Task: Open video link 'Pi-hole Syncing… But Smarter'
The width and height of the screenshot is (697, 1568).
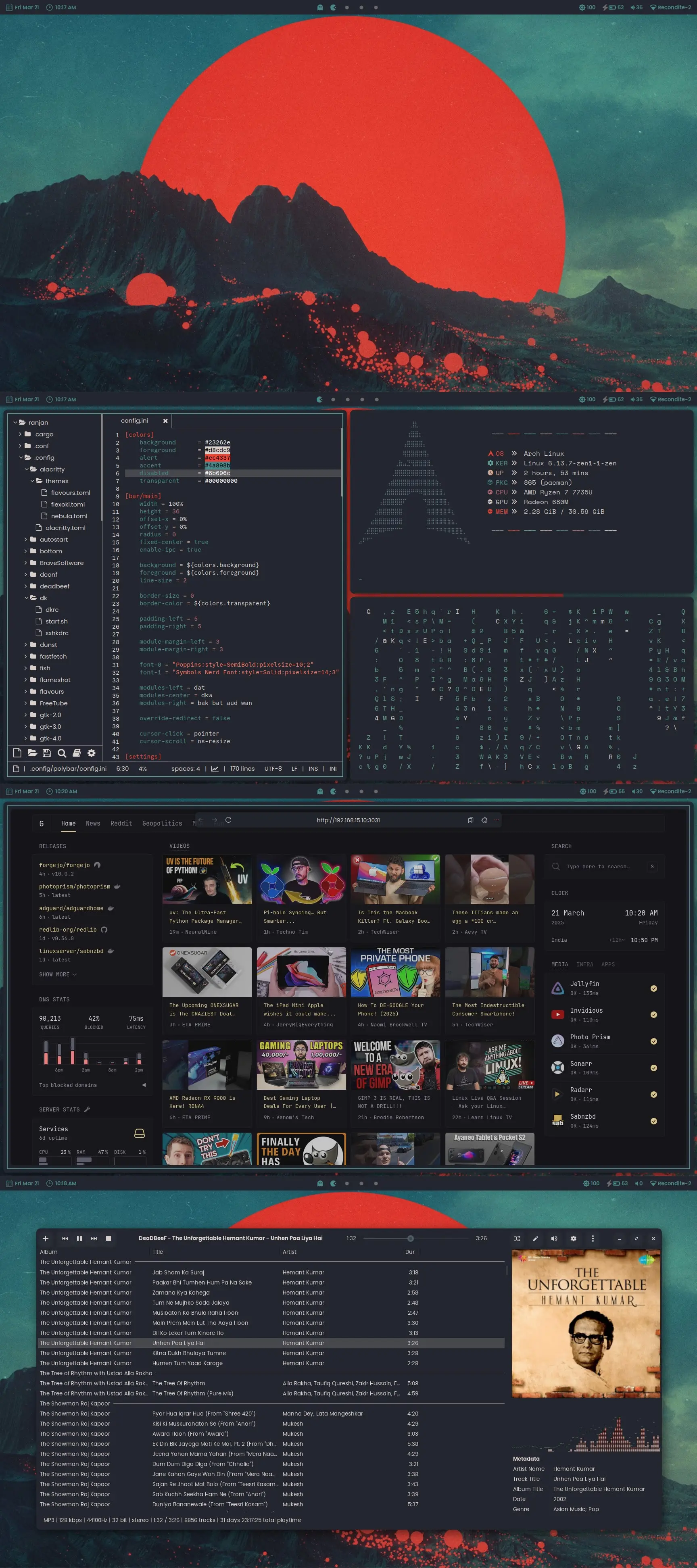Action: (x=295, y=917)
